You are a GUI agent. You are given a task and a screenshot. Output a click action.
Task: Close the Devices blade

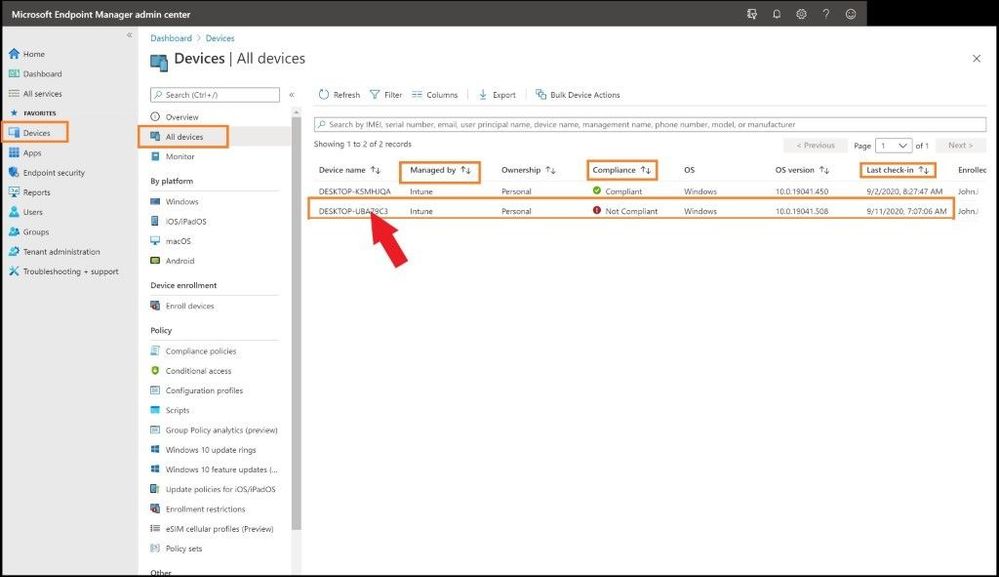(x=976, y=59)
